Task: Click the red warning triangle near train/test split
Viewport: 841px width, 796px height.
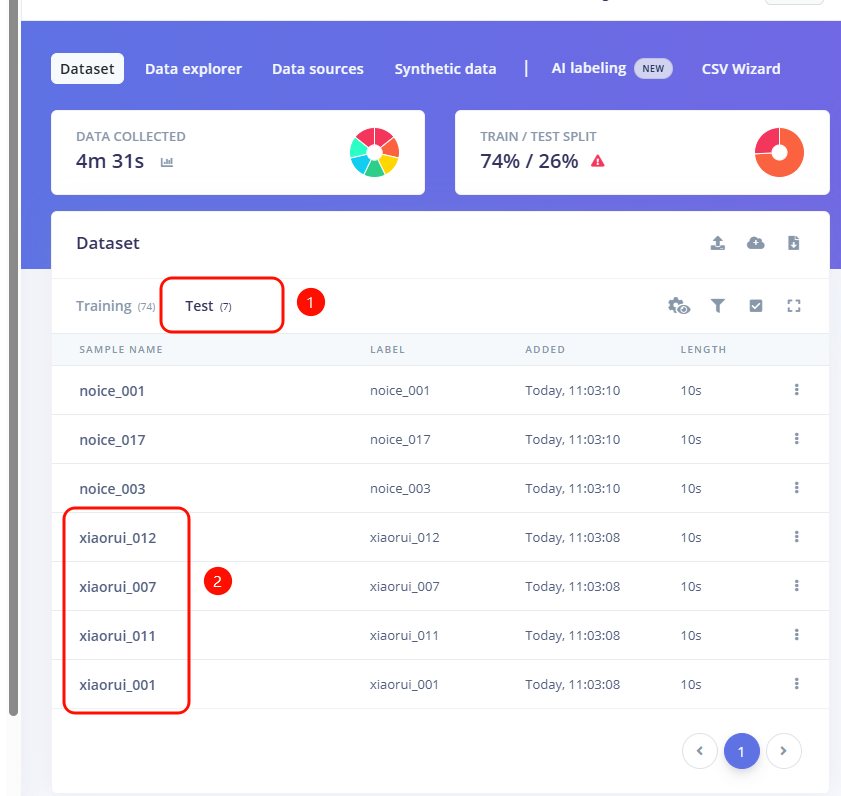Action: coord(598,161)
